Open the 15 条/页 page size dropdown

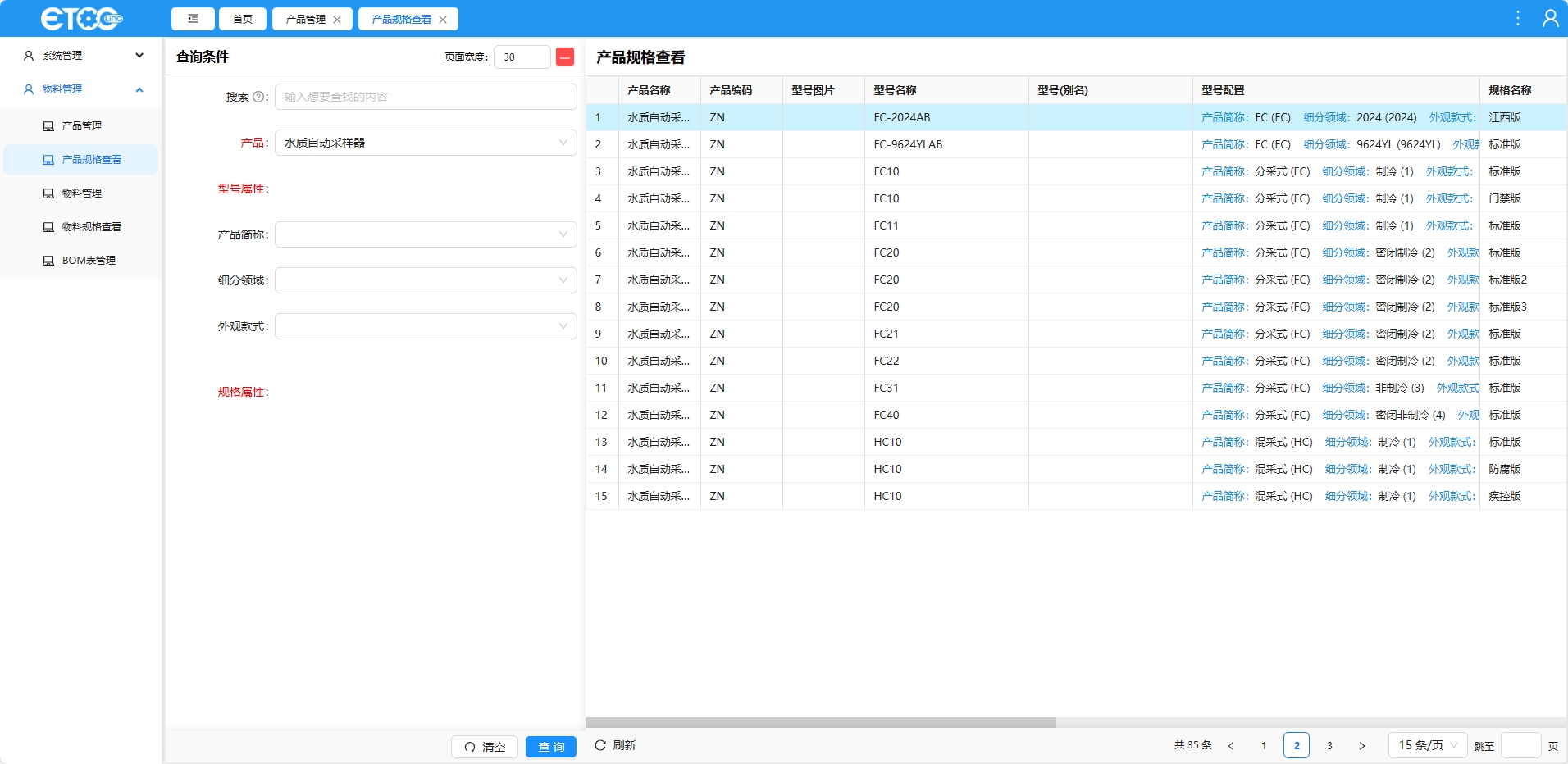1428,745
